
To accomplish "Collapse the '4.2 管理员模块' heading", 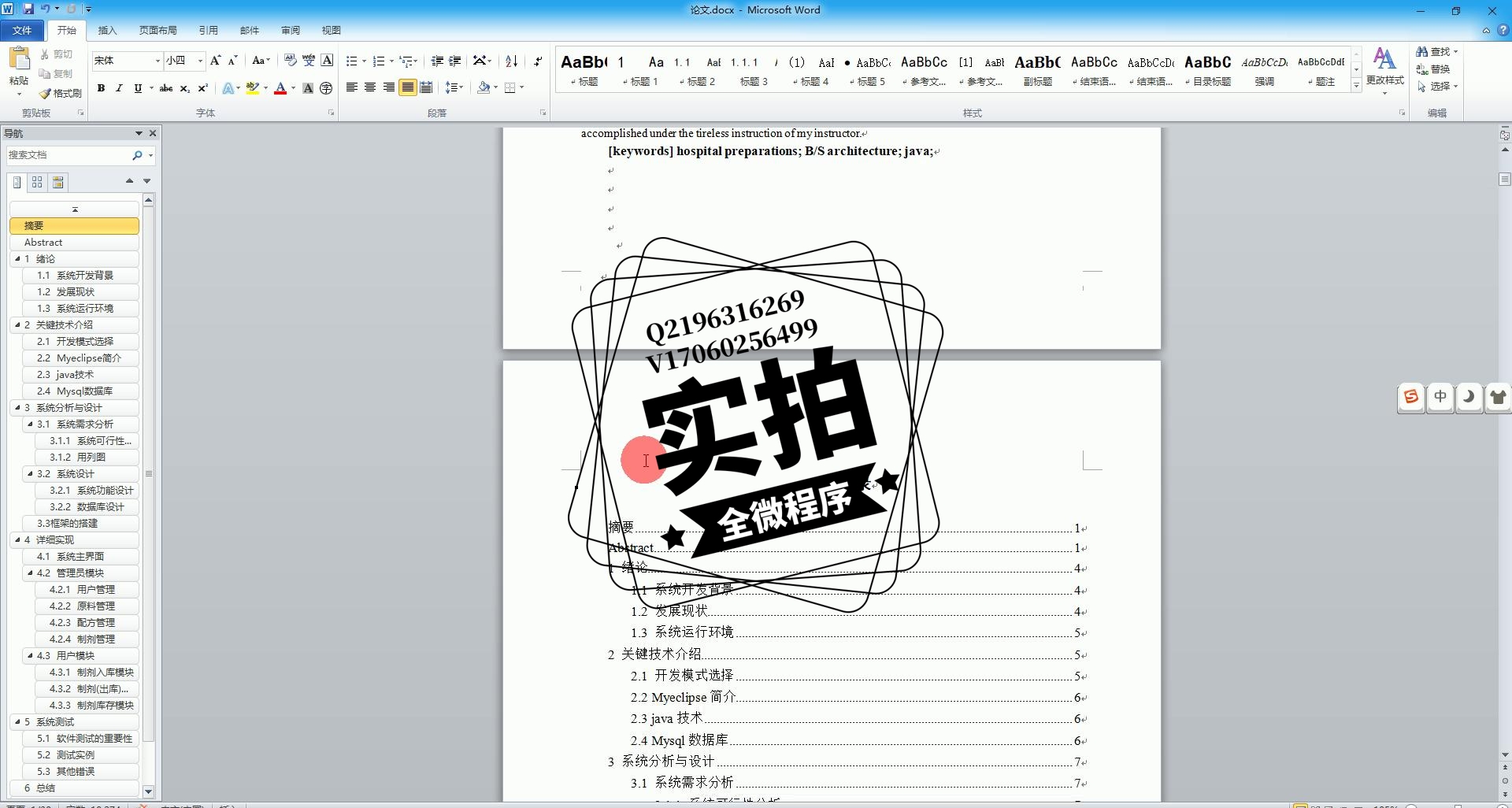I will pyautogui.click(x=30, y=573).
